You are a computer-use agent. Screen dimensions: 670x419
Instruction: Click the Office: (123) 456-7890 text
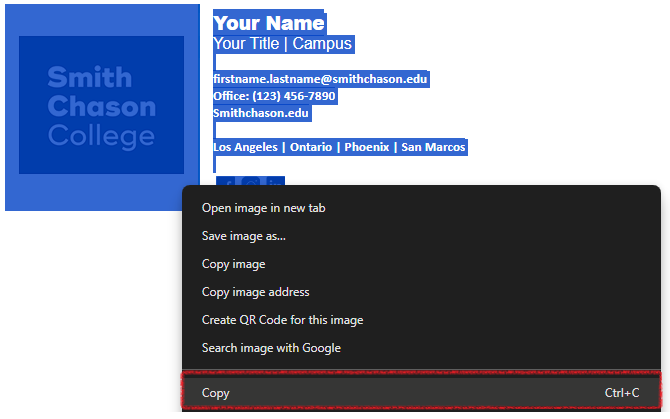(274, 96)
